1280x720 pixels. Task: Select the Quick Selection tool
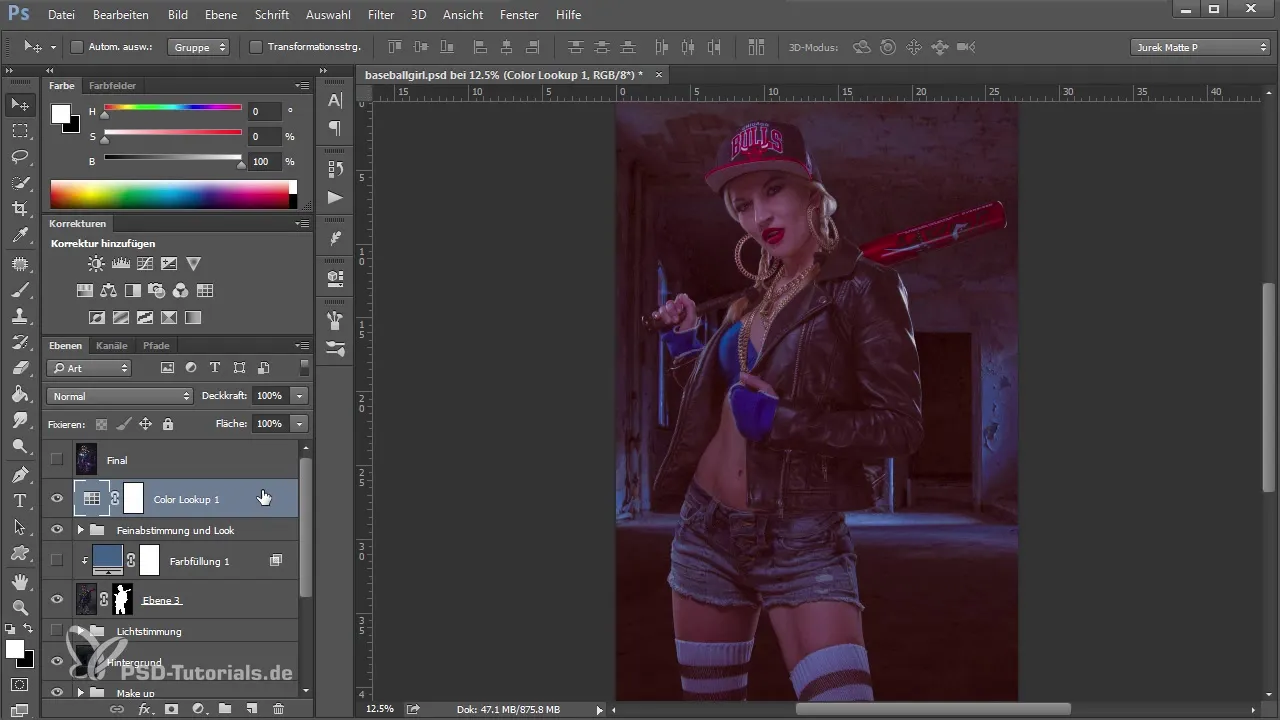[x=20, y=183]
